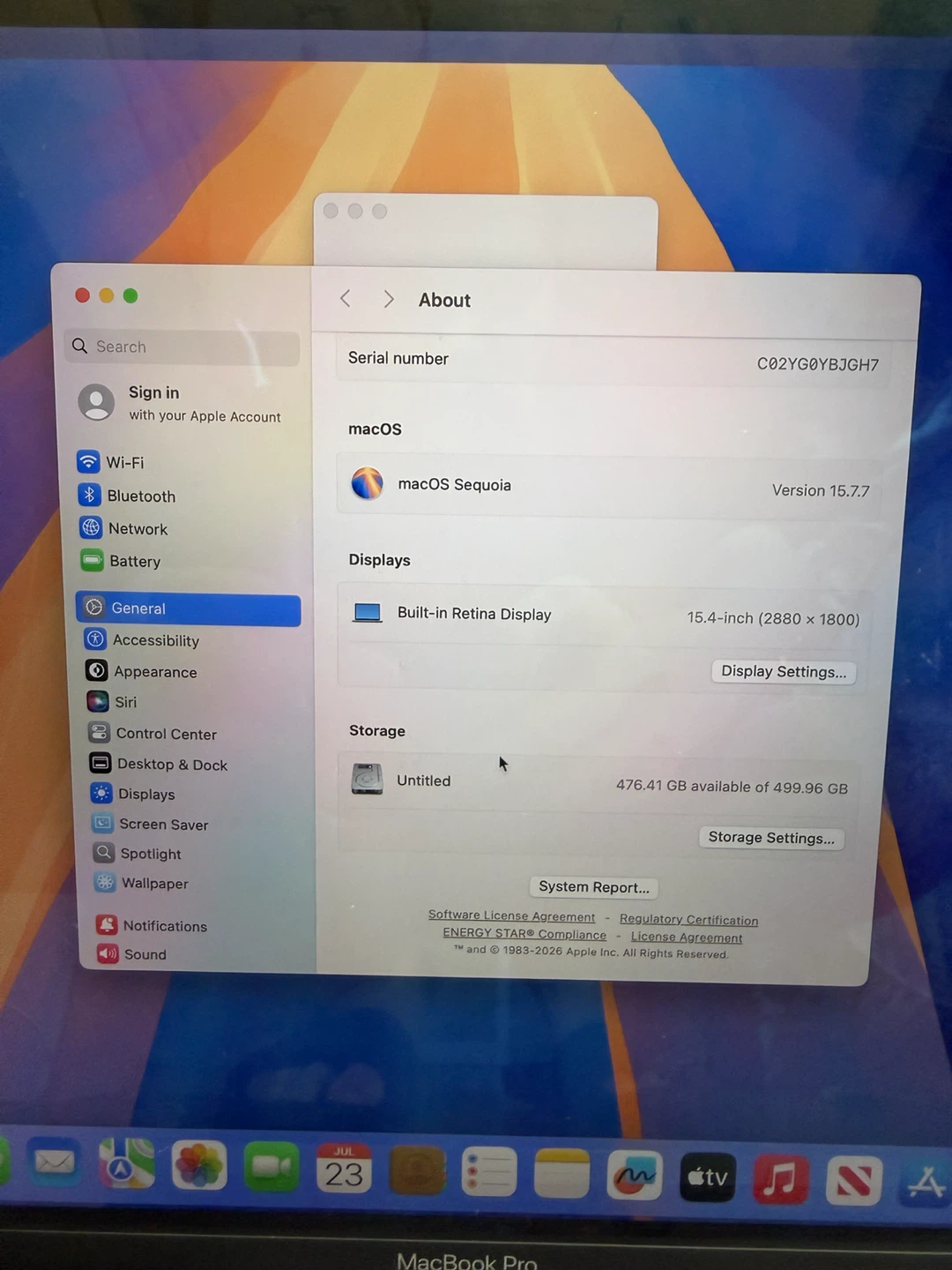The height and width of the screenshot is (1270, 952).
Task: Open Contacts from the Dock
Action: 416,1169
